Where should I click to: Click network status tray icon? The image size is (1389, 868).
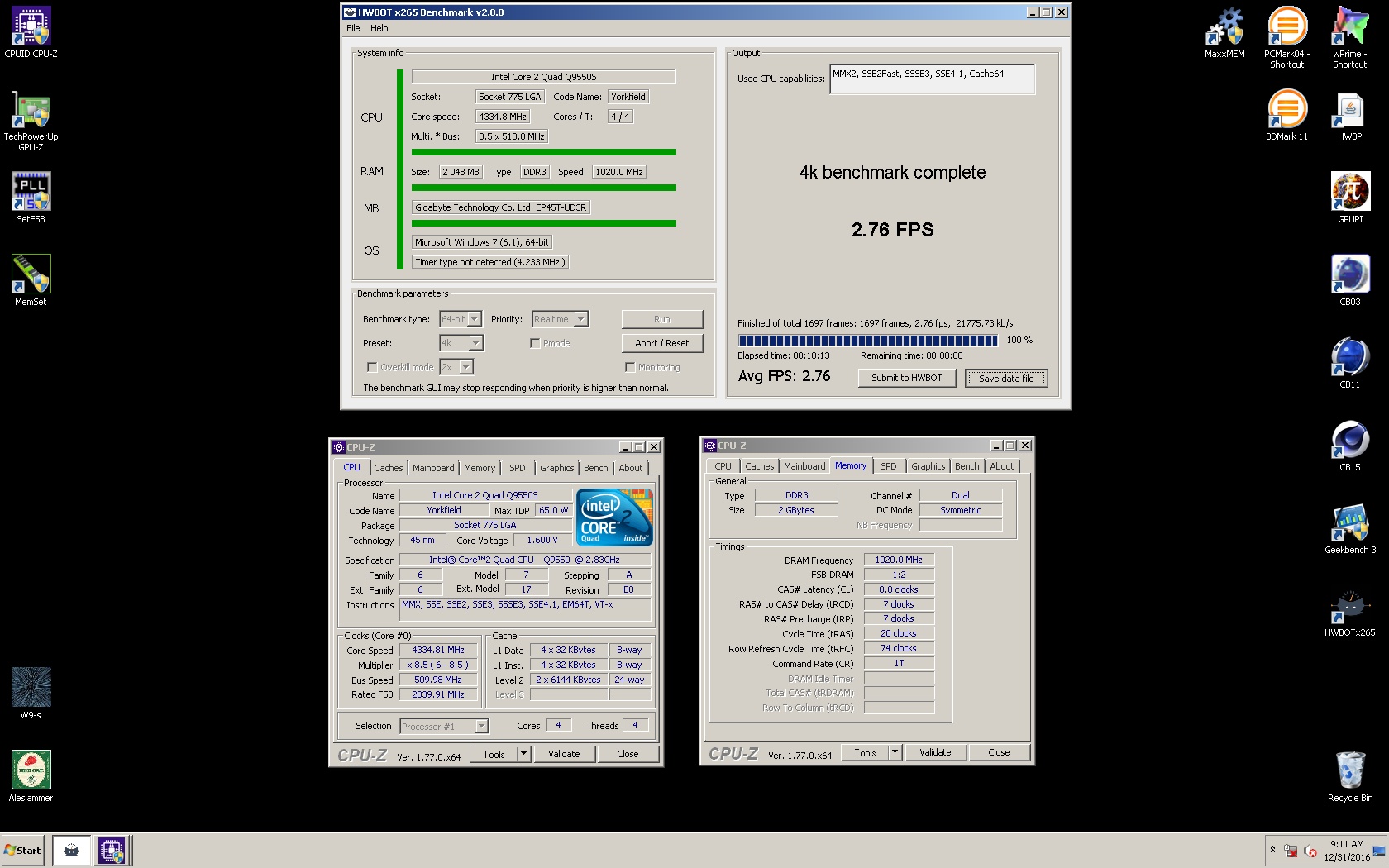(x=1290, y=851)
